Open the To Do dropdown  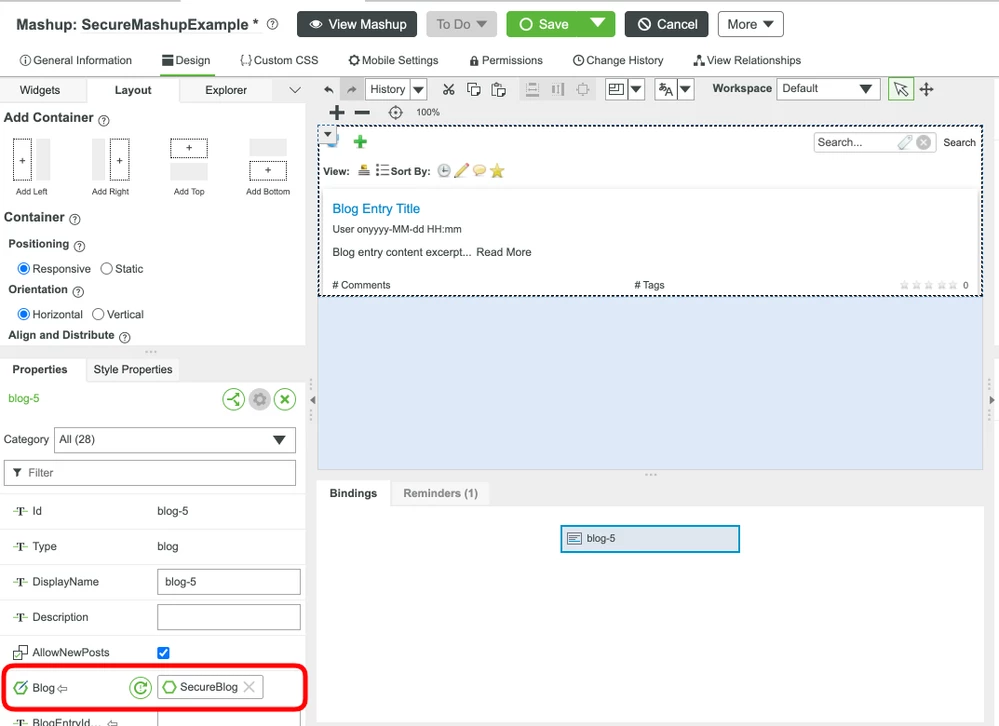[x=461, y=24]
